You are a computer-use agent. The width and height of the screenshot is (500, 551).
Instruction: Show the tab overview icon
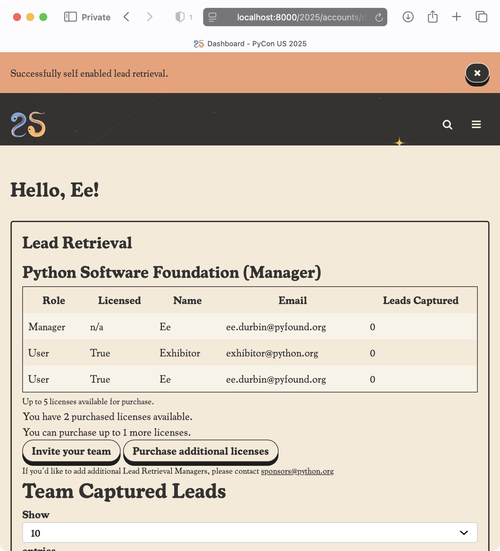pos(481,17)
